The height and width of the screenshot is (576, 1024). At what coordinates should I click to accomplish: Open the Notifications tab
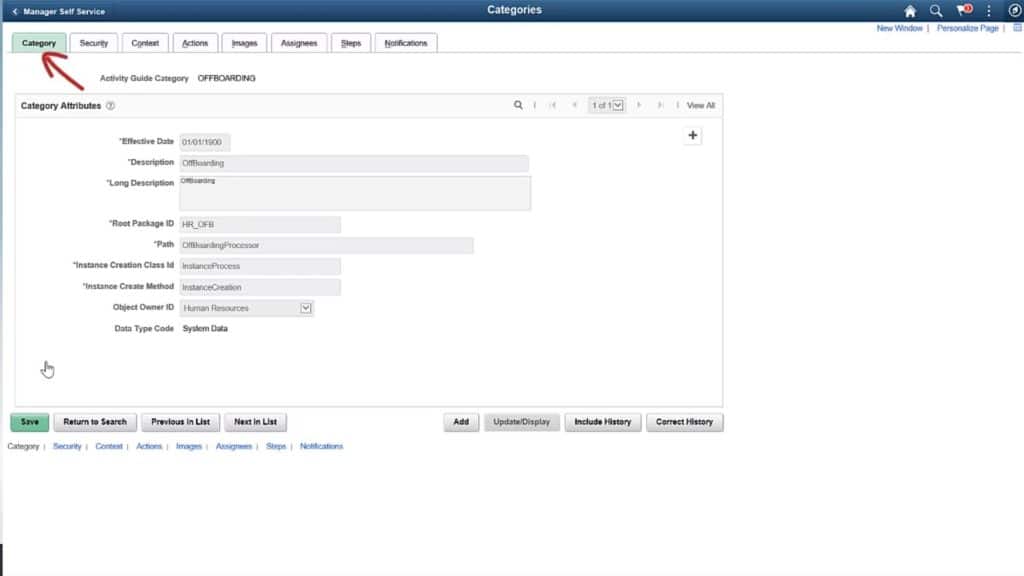click(x=406, y=42)
